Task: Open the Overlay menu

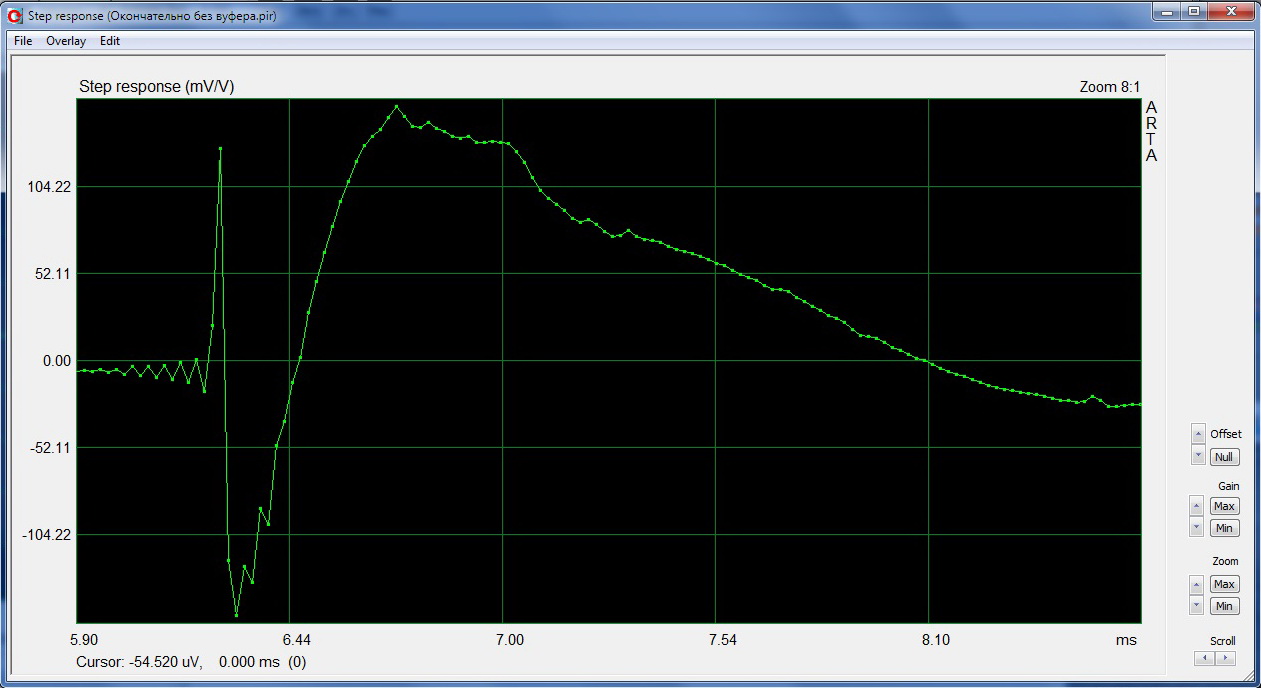Action: click(x=66, y=41)
